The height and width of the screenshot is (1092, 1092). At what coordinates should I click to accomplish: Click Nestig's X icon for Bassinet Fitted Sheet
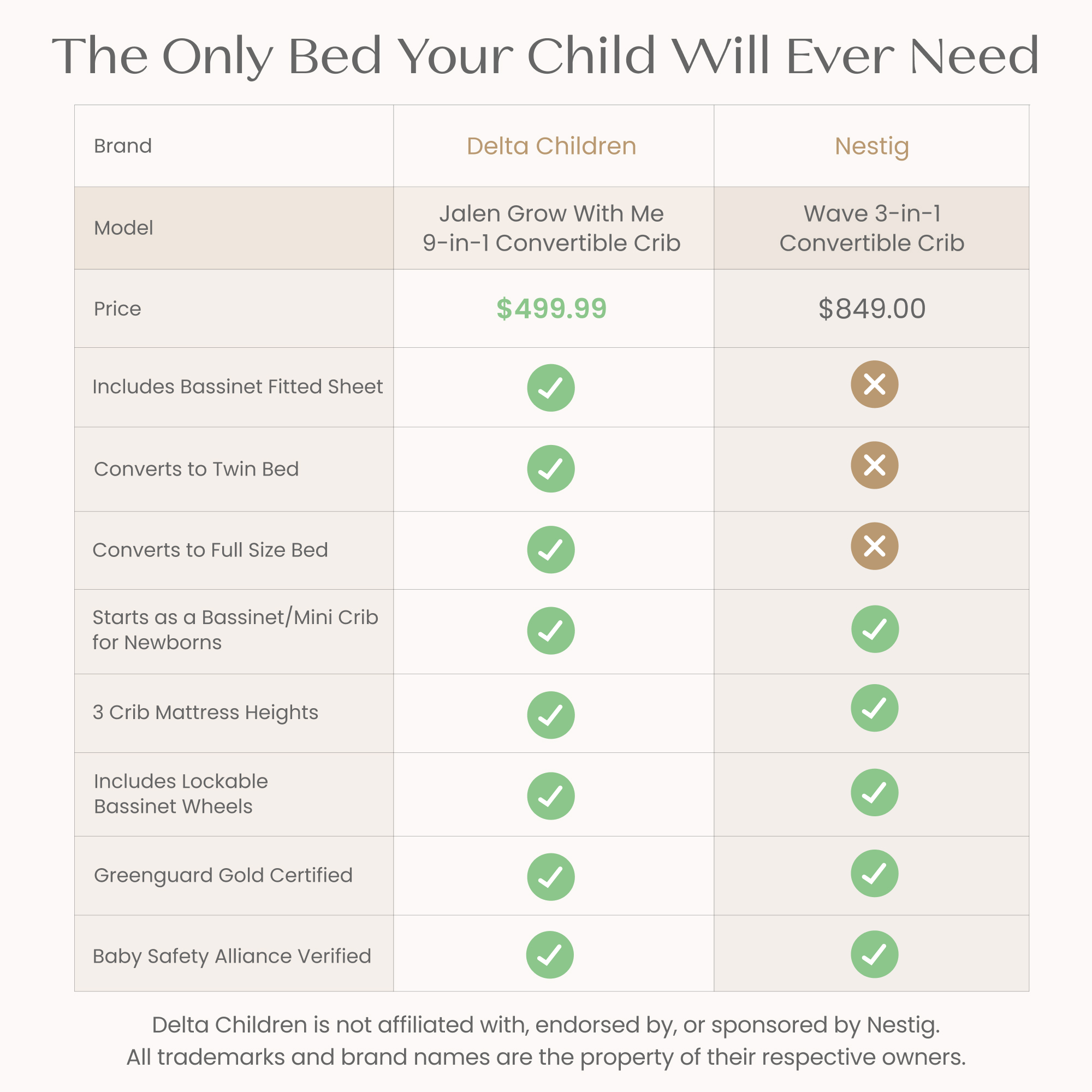pyautogui.click(x=874, y=384)
